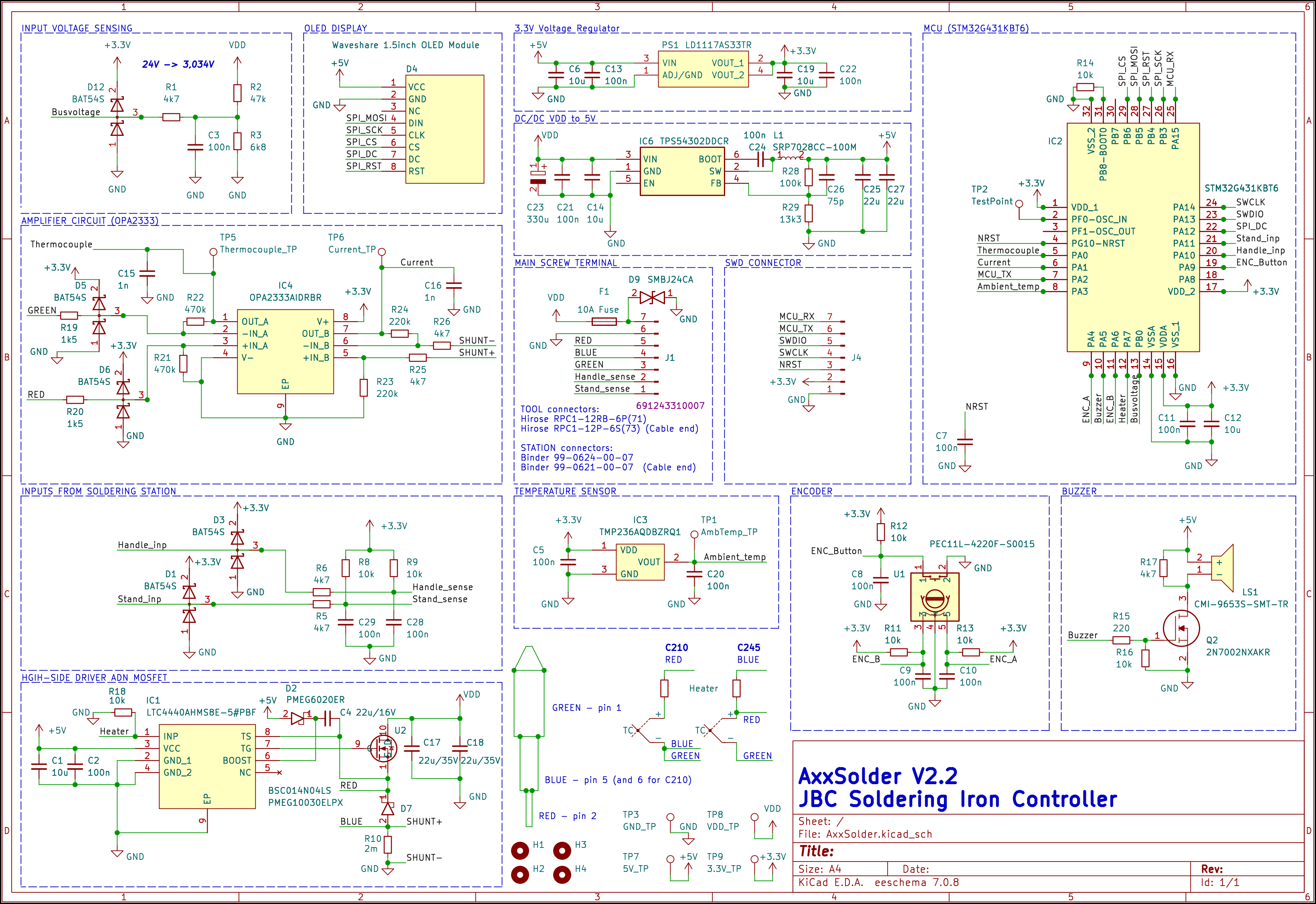Click the 691243310007 part number text
Viewport: 1316px width, 904px height.
(670, 406)
